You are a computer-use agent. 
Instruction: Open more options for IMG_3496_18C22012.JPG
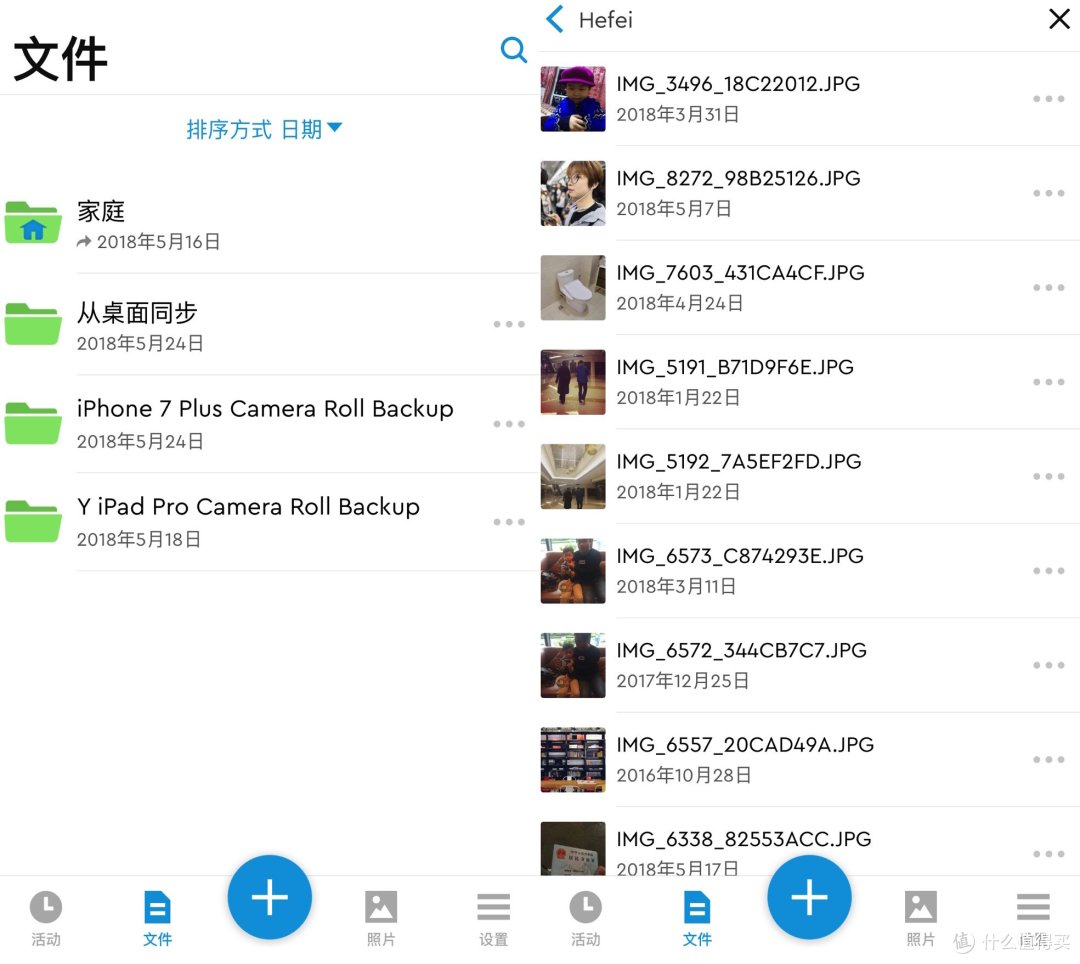(x=1048, y=99)
